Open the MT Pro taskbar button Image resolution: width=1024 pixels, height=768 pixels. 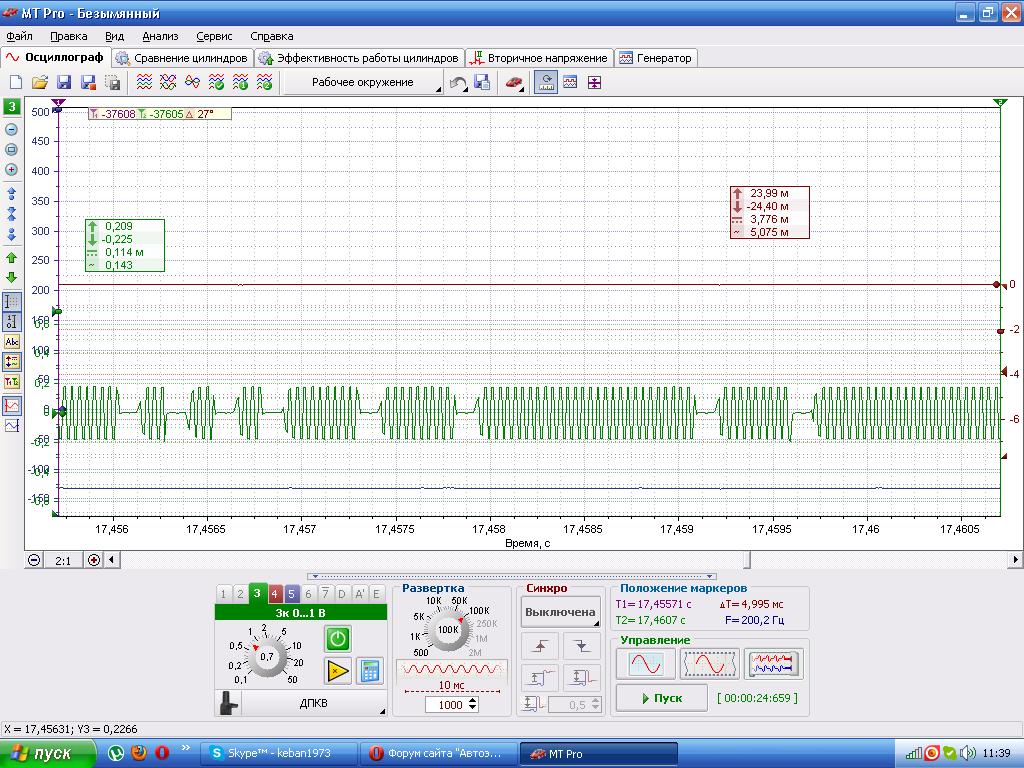point(599,754)
